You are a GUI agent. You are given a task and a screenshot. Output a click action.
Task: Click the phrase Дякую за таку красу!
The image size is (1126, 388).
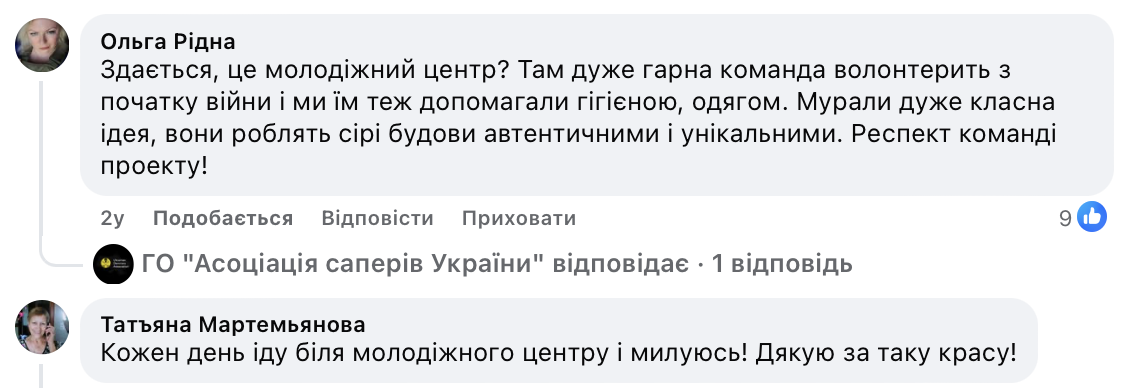[x=885, y=353]
